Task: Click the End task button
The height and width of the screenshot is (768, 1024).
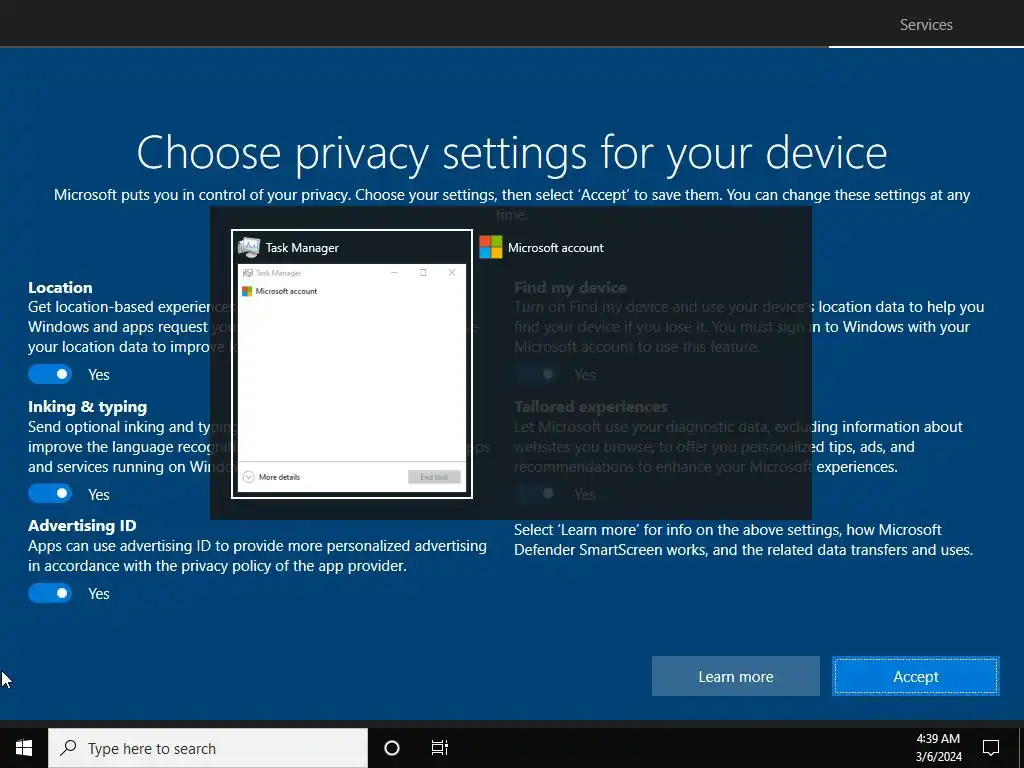Action: pos(434,477)
